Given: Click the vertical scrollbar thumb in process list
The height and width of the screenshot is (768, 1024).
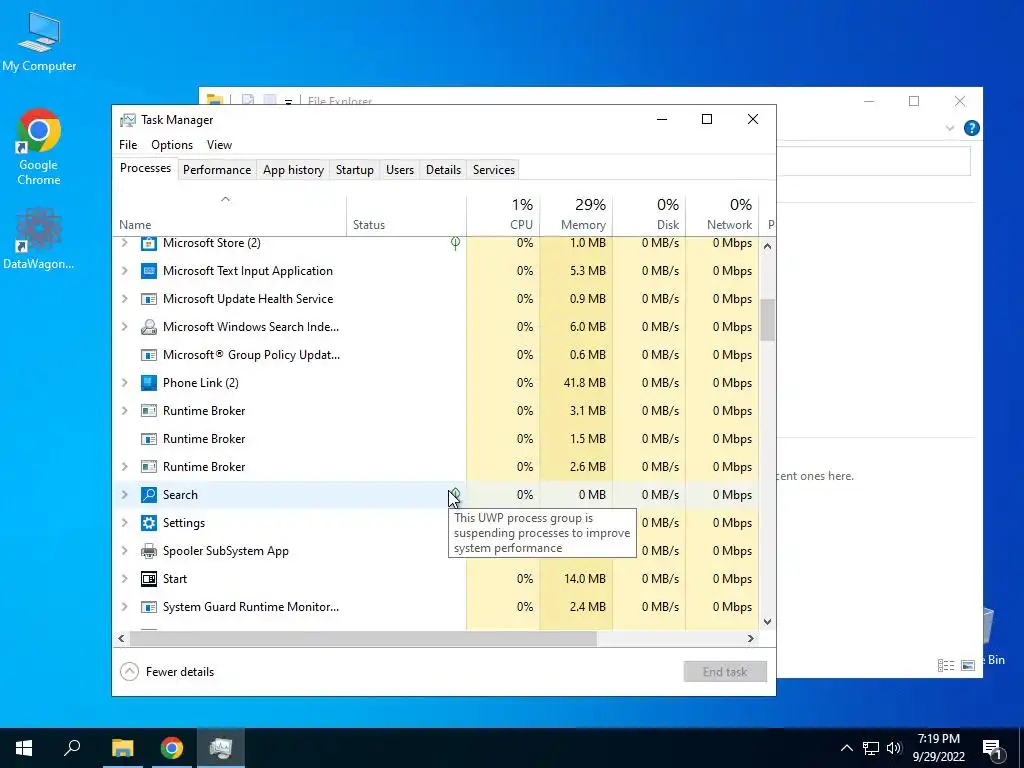Looking at the screenshot, I should (x=767, y=320).
